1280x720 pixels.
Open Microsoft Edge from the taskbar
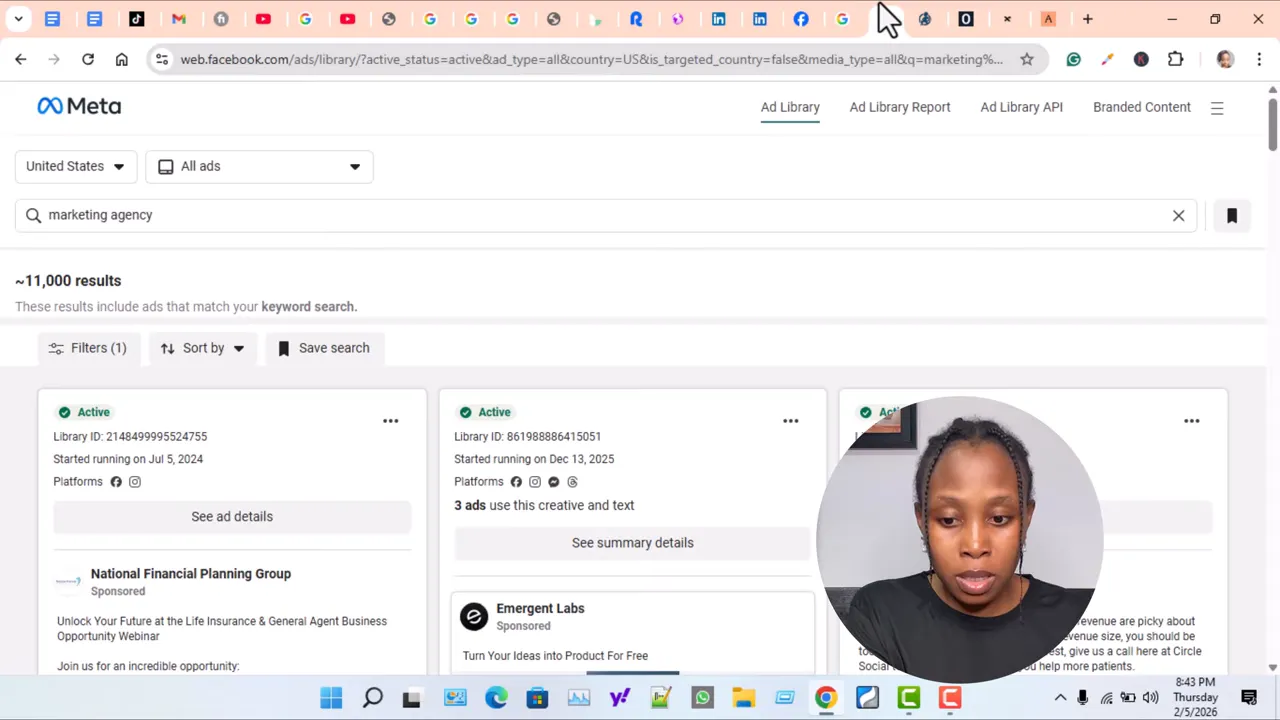[496, 698]
